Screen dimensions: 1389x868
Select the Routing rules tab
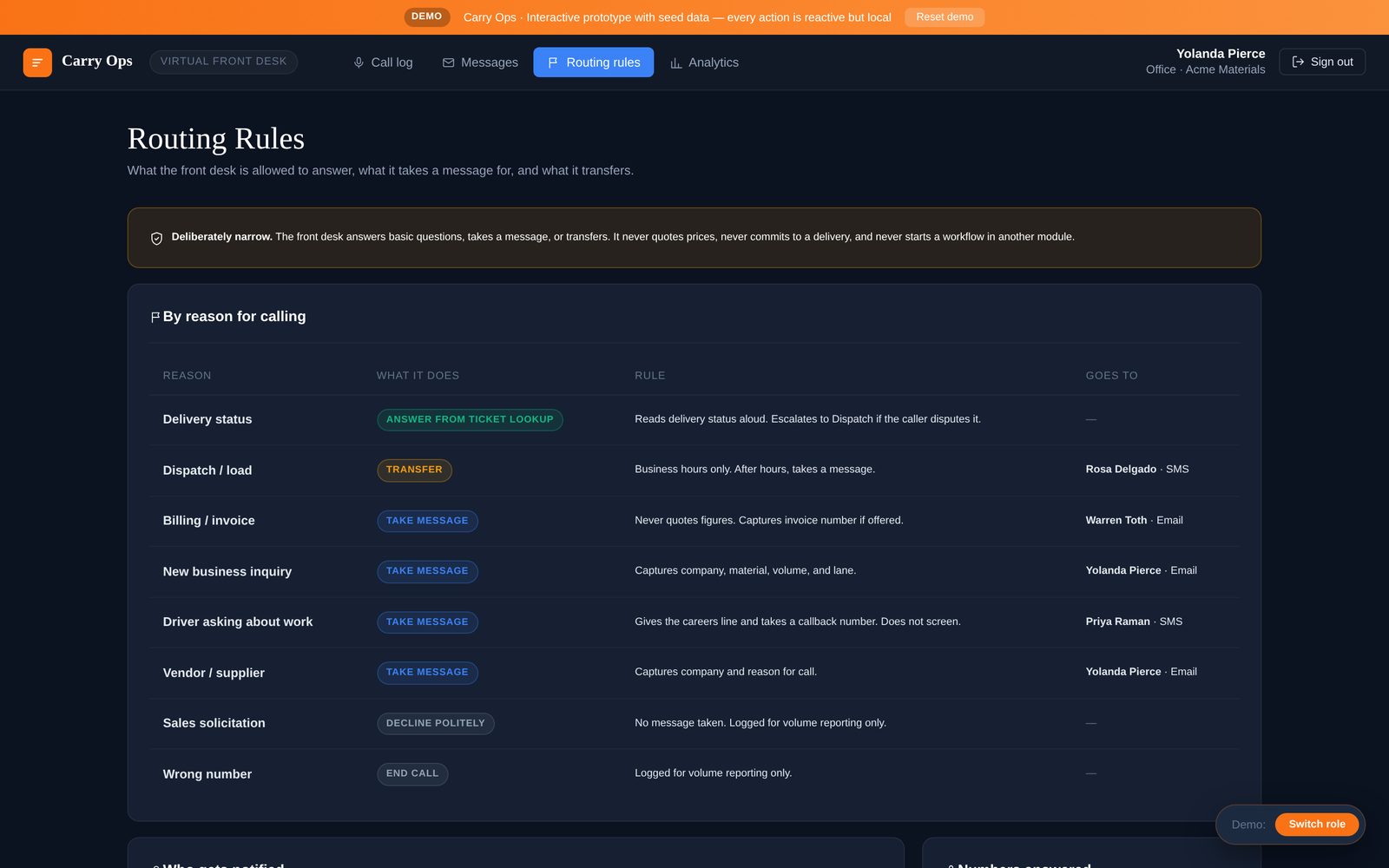(x=594, y=62)
